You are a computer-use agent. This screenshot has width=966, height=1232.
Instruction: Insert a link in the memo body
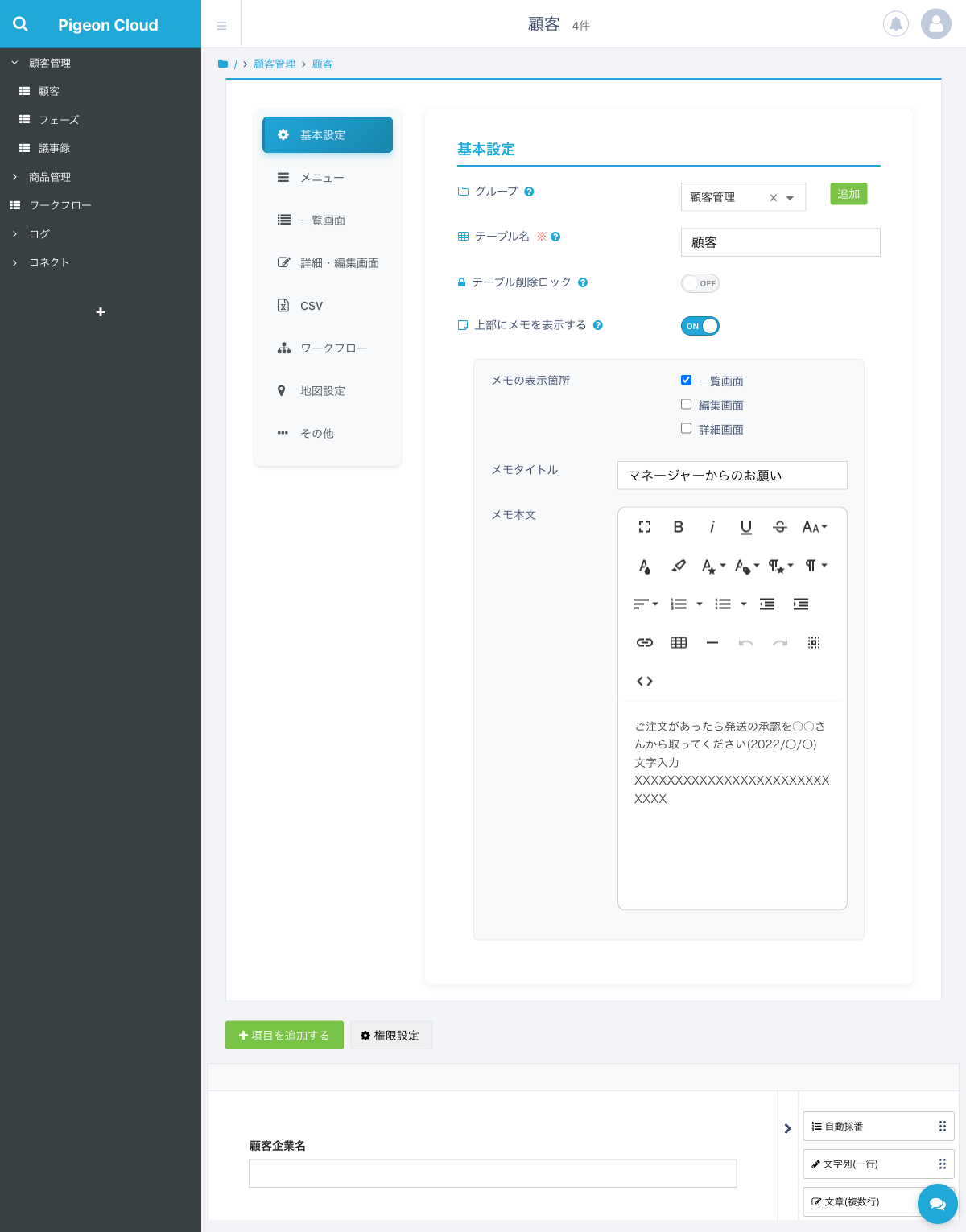[x=644, y=642]
